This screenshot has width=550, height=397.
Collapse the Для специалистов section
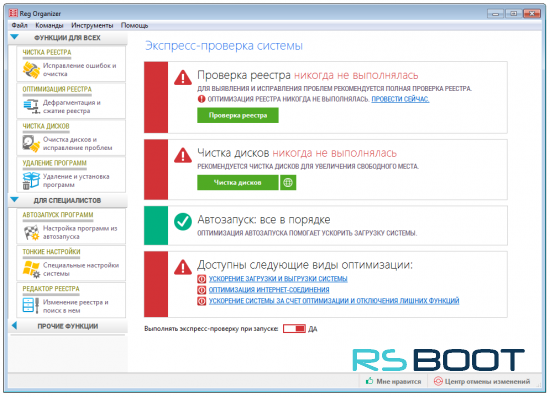(x=15, y=200)
